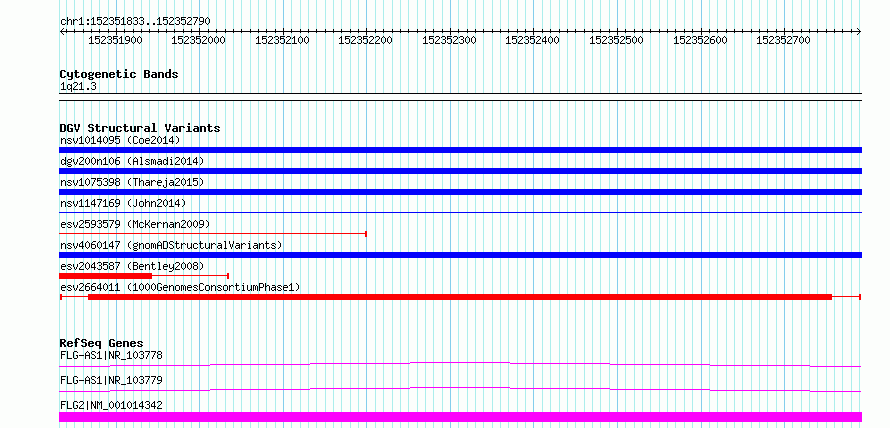Click ruler tick label 152352000
This screenshot has height=428, width=890.
tap(199, 41)
